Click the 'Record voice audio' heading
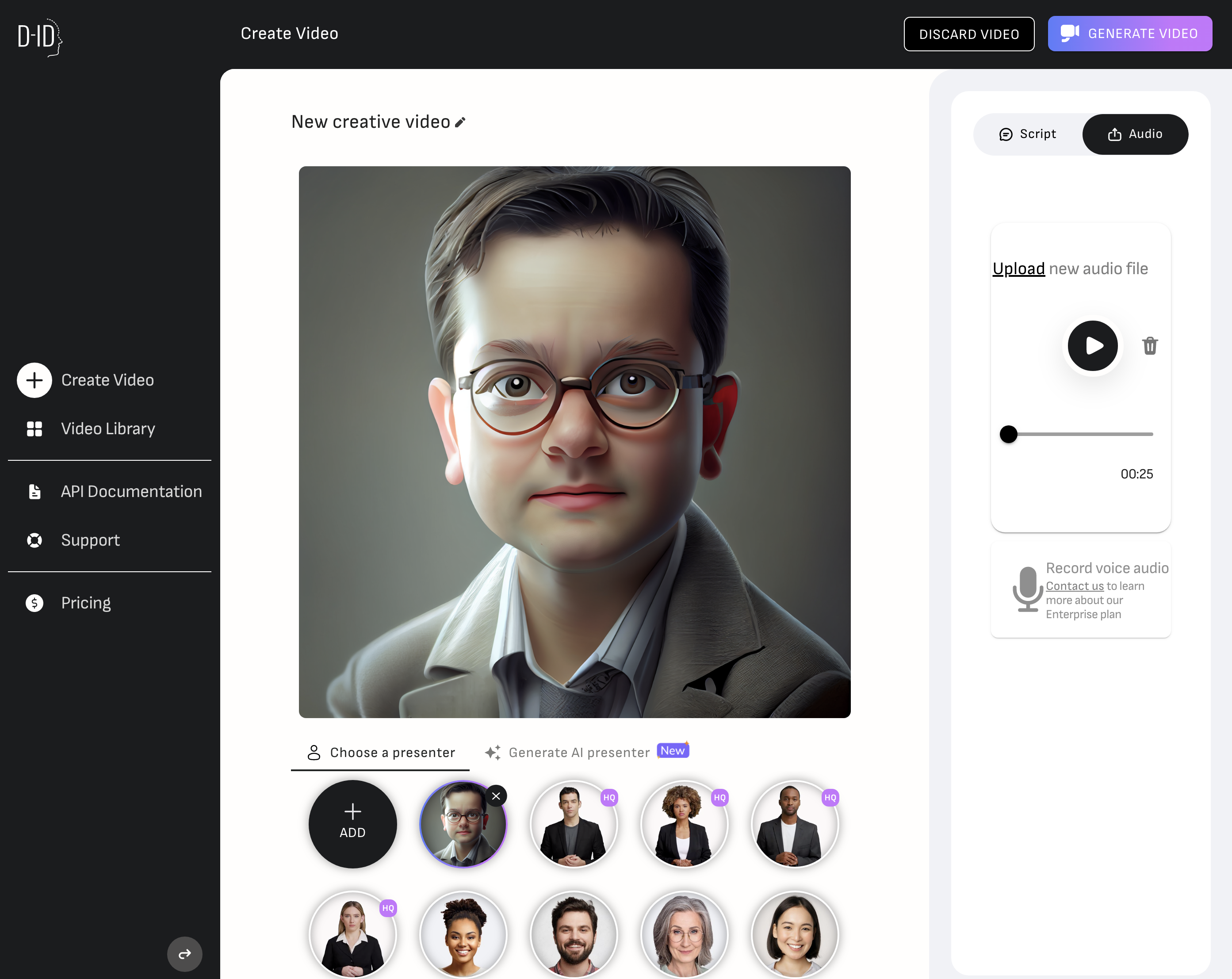The width and height of the screenshot is (1232, 979). coord(1107,567)
